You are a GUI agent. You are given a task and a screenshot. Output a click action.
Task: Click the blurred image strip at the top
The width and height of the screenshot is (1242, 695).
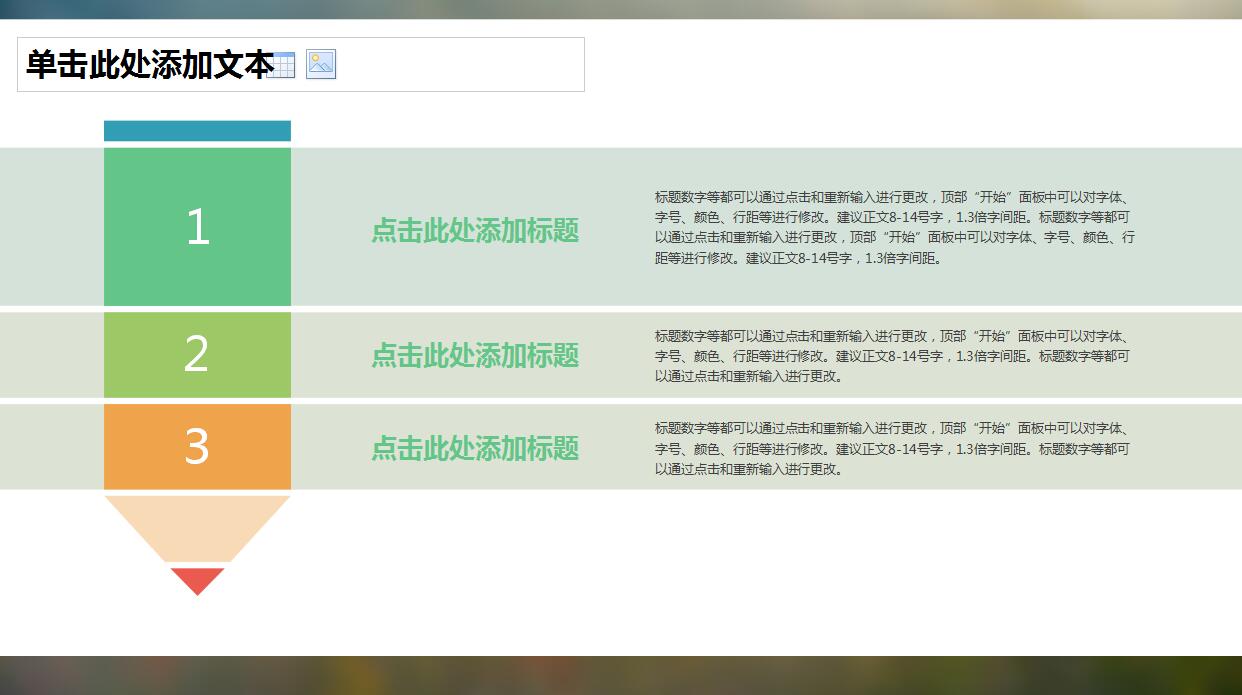[x=621, y=7]
